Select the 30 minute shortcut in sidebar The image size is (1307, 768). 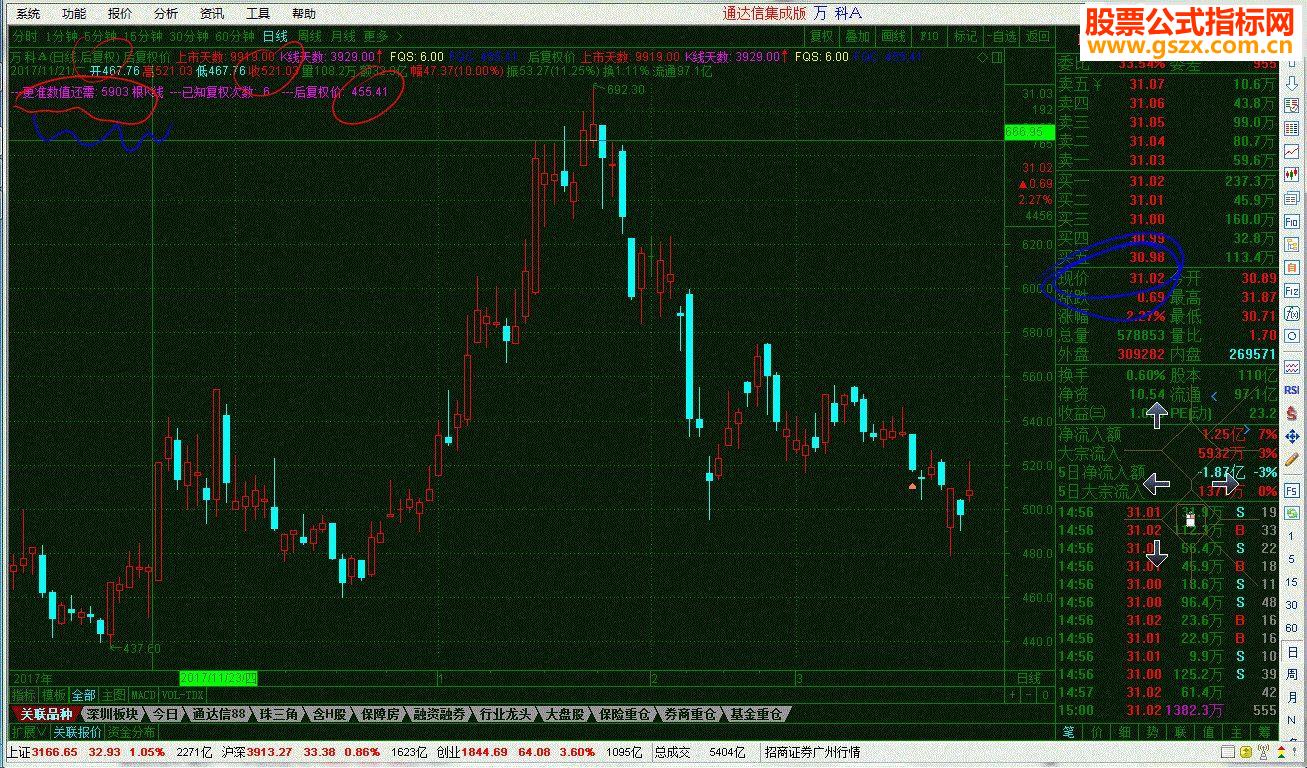1292,605
